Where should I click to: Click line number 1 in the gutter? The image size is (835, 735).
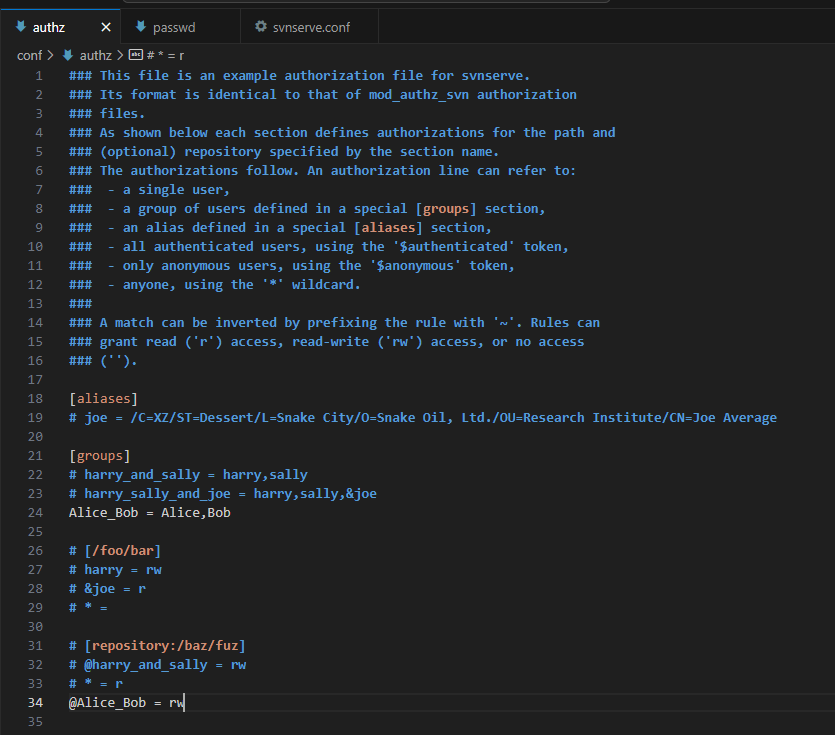[39, 76]
